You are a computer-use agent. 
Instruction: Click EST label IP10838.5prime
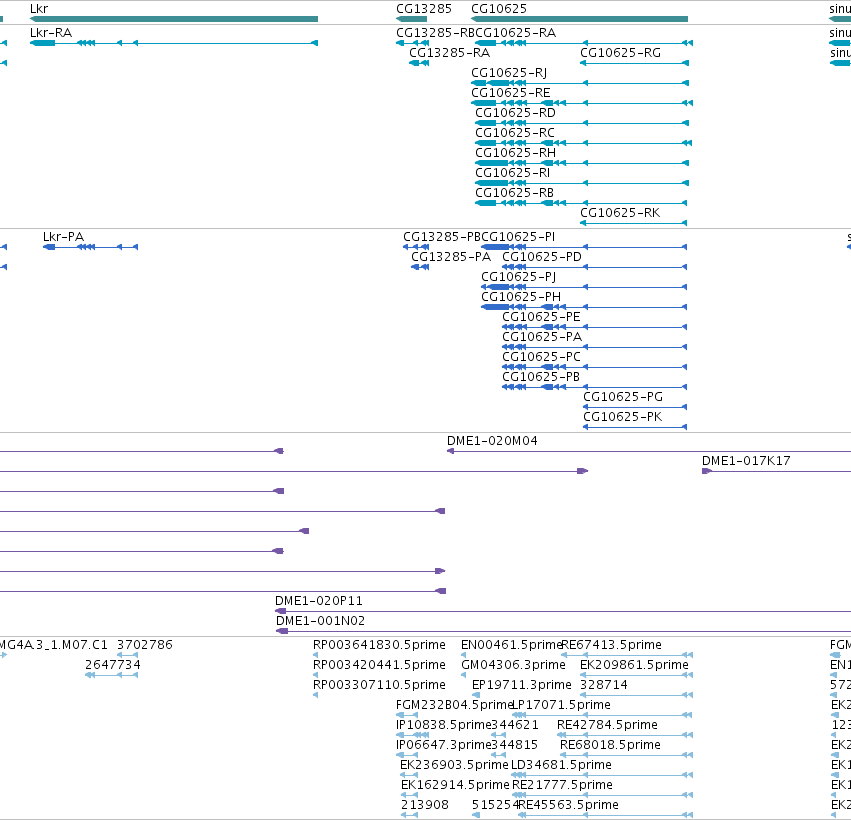pyautogui.click(x=443, y=725)
